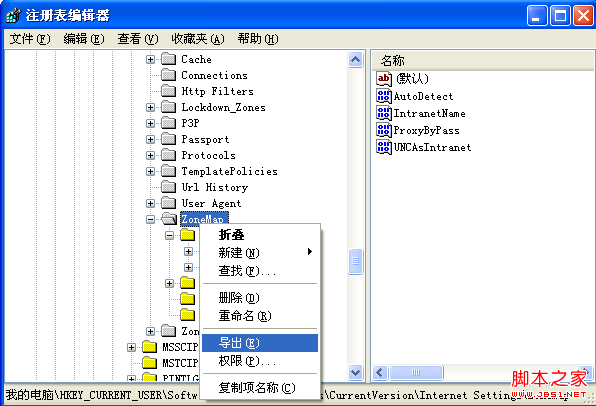Expand the User Agent key

(x=151, y=203)
